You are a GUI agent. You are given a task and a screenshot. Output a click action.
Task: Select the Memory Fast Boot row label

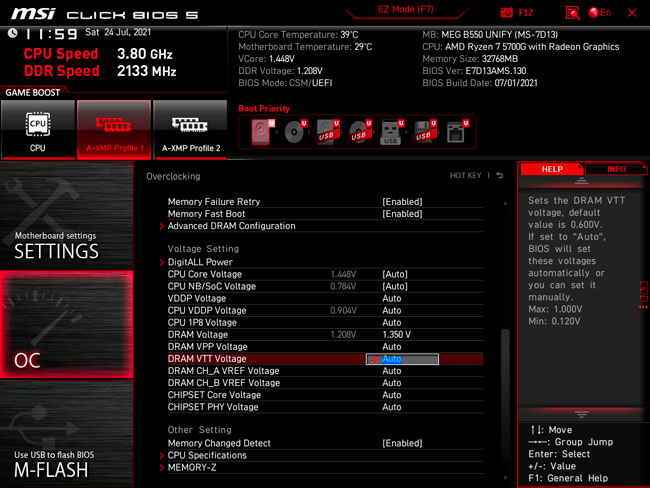(x=206, y=214)
